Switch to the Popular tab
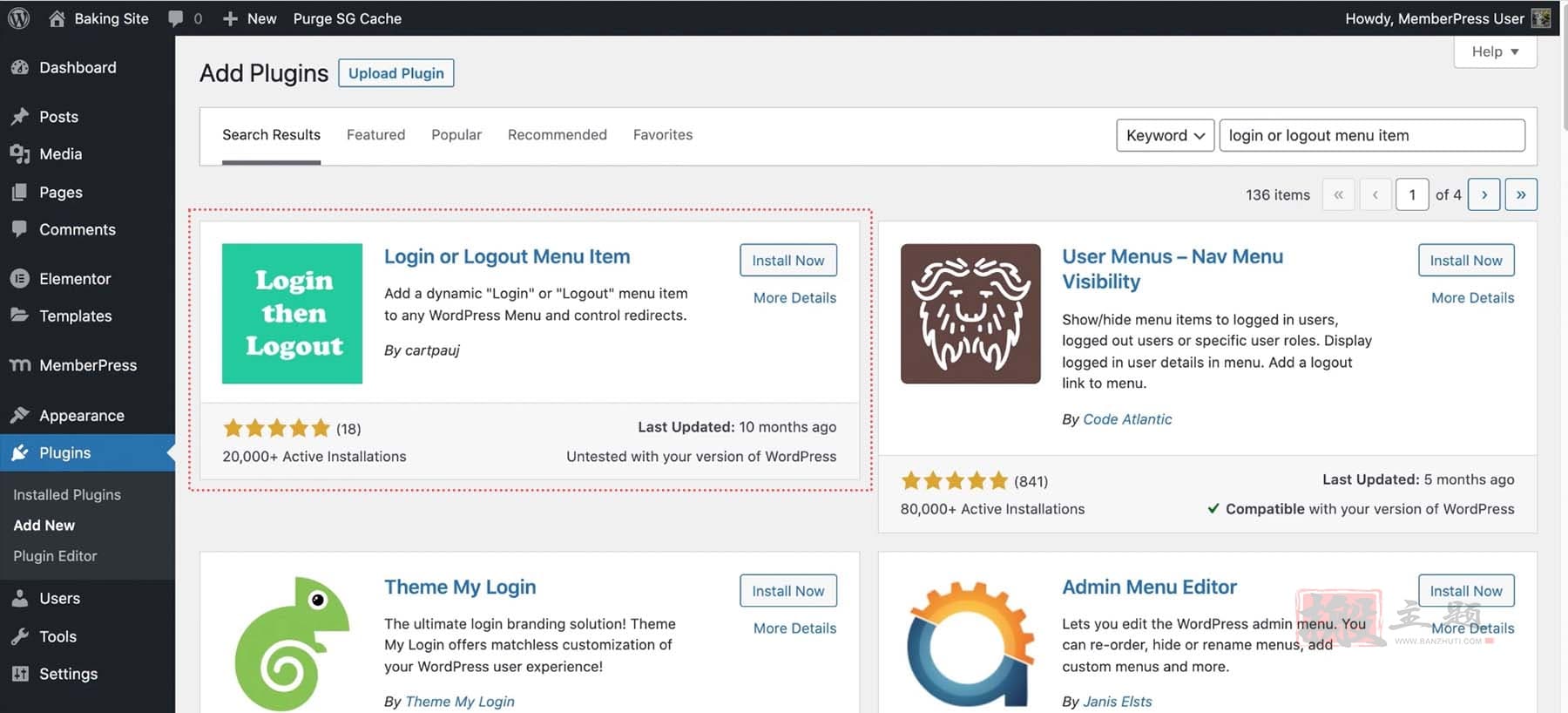Screen dimensions: 1568x713 [456, 135]
